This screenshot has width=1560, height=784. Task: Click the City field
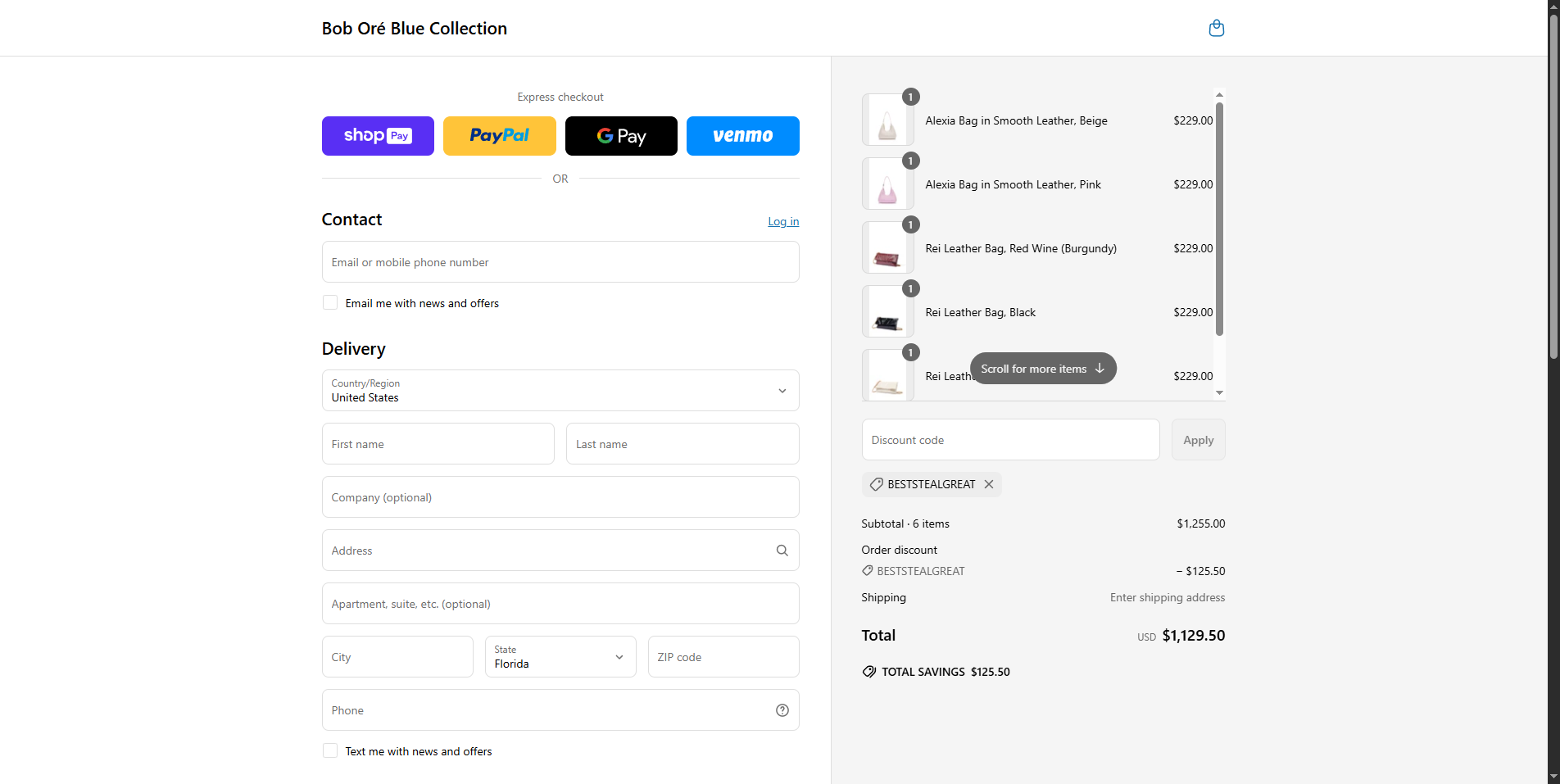(x=397, y=657)
